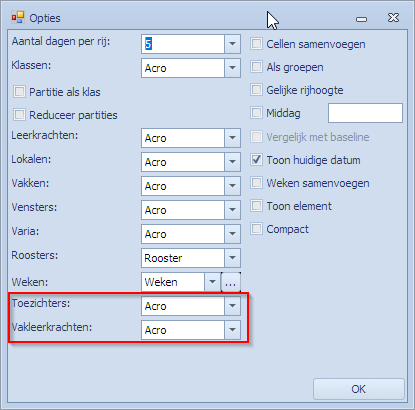Screen dimensions: 415x410
Task: Check the Weken samenvoegen option
Action: [x=256, y=183]
